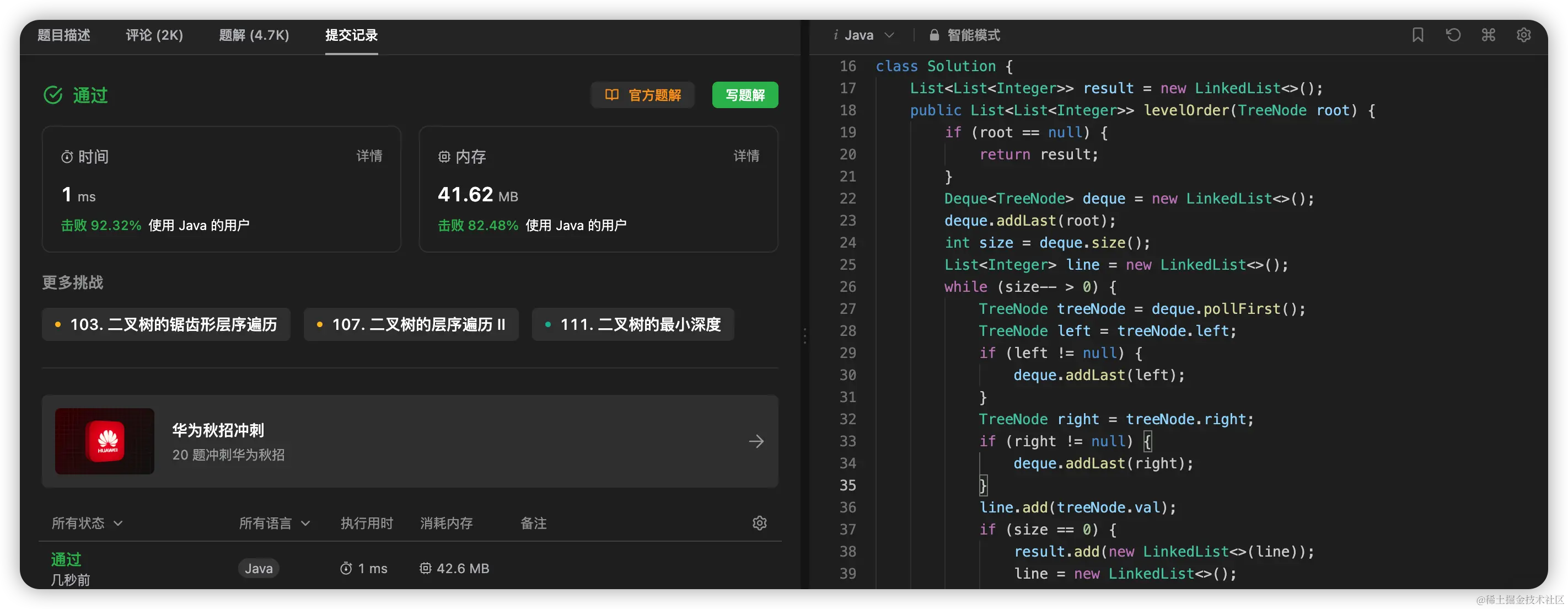Open memory 详情 details link
Screen dimensions: 1568x609
(745, 156)
